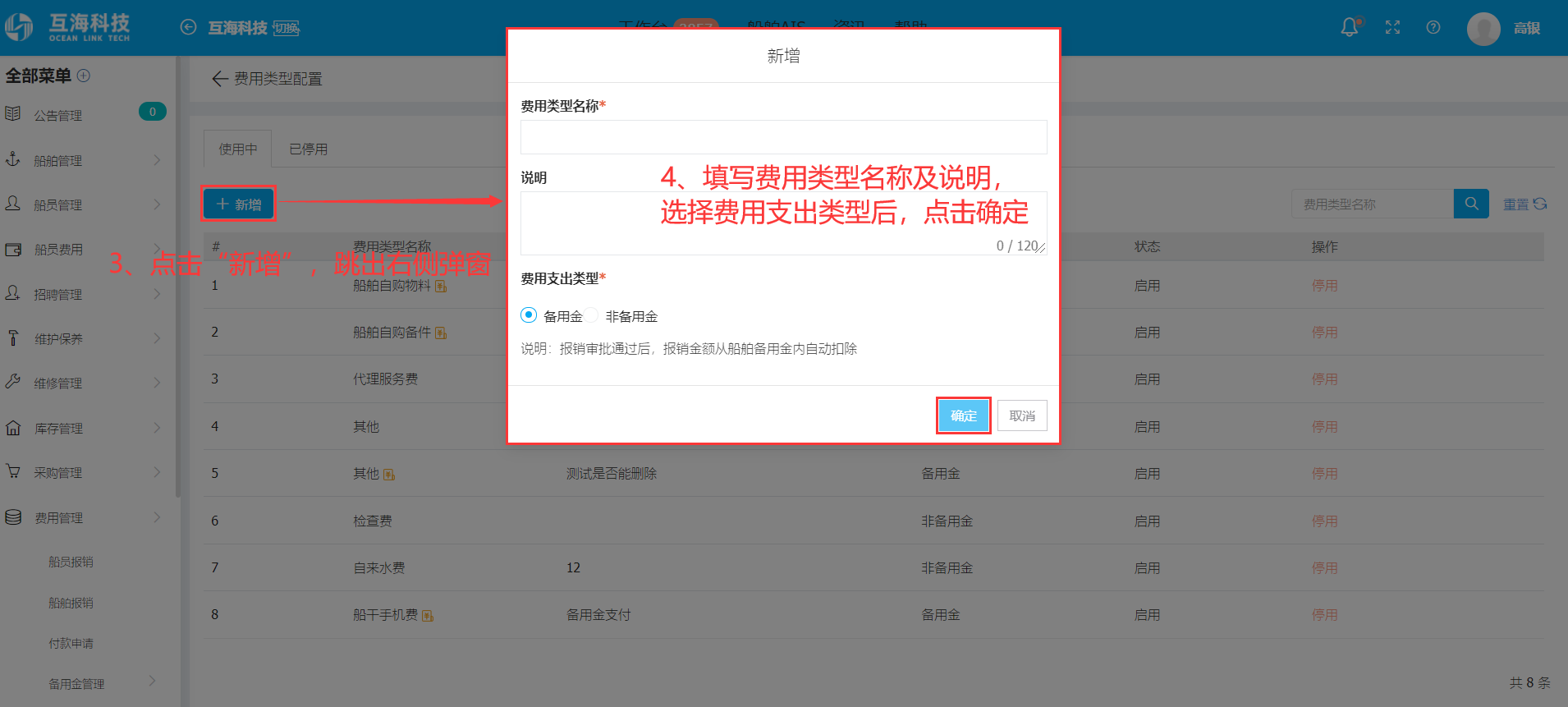Expand the 船员管理 menu chevron
This screenshot has width=1568, height=707.
[x=157, y=204]
